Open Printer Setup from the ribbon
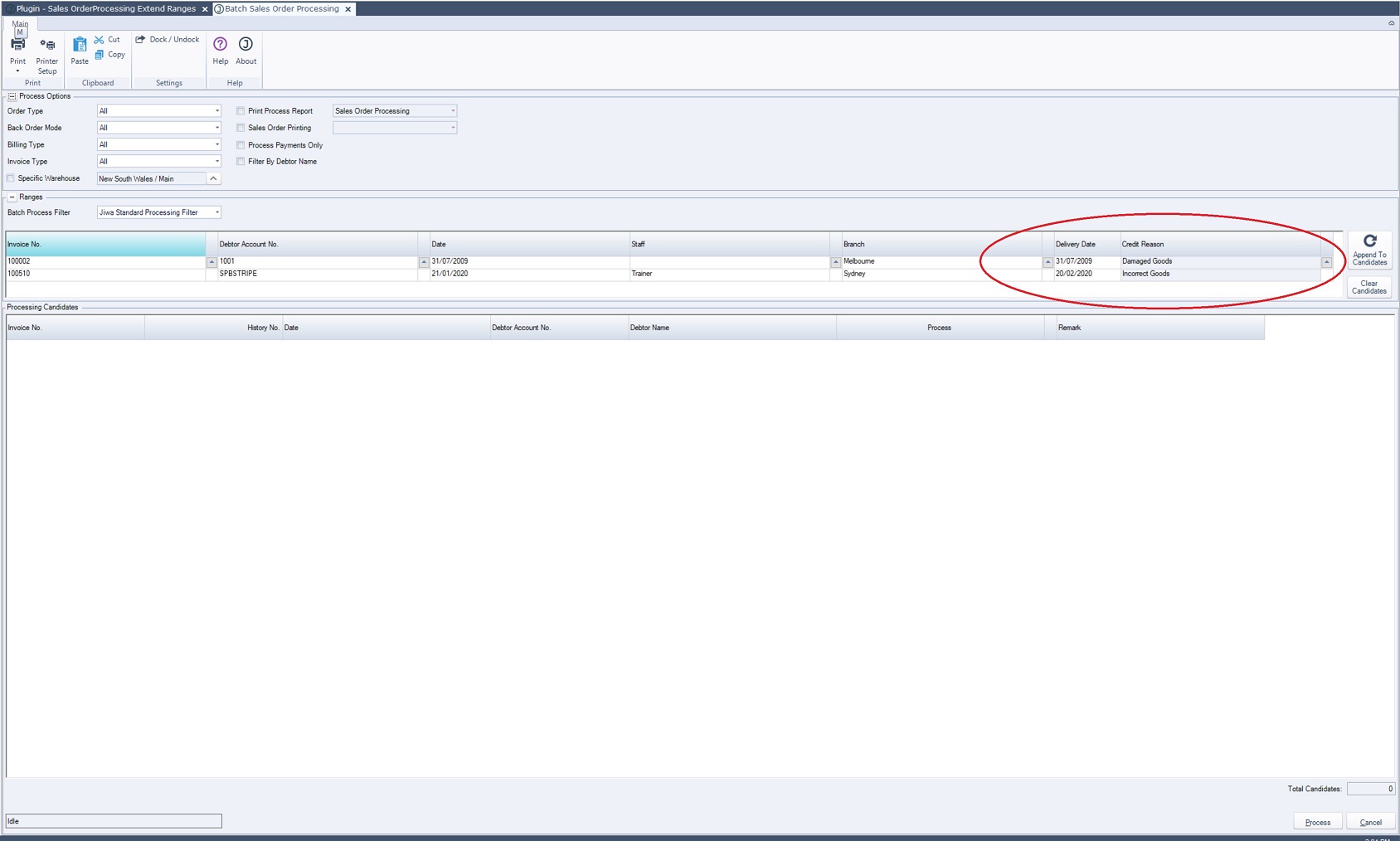This screenshot has width=1400, height=841. [47, 46]
